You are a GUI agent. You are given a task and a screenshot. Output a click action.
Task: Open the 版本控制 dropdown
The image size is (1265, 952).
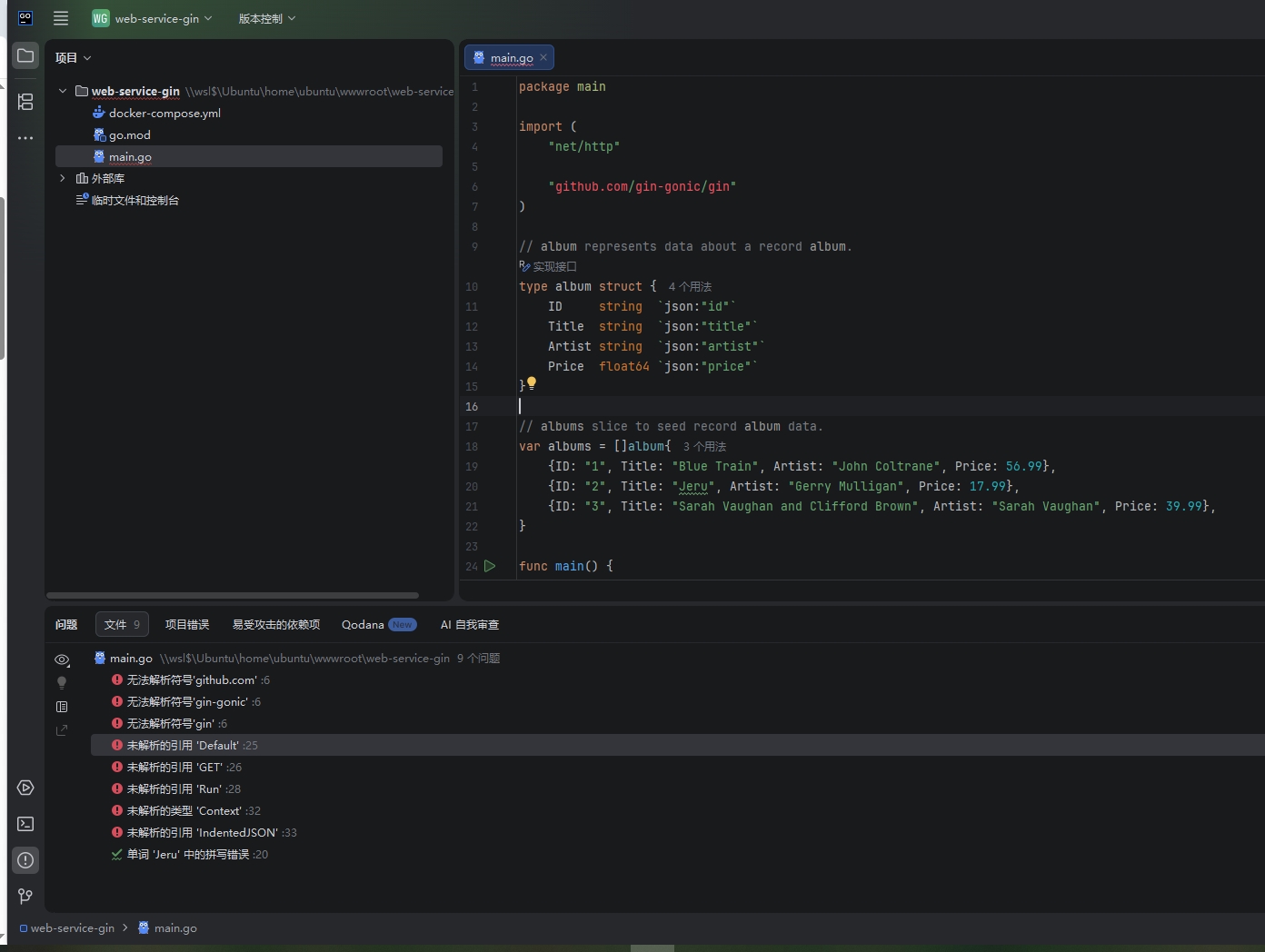pyautogui.click(x=266, y=18)
